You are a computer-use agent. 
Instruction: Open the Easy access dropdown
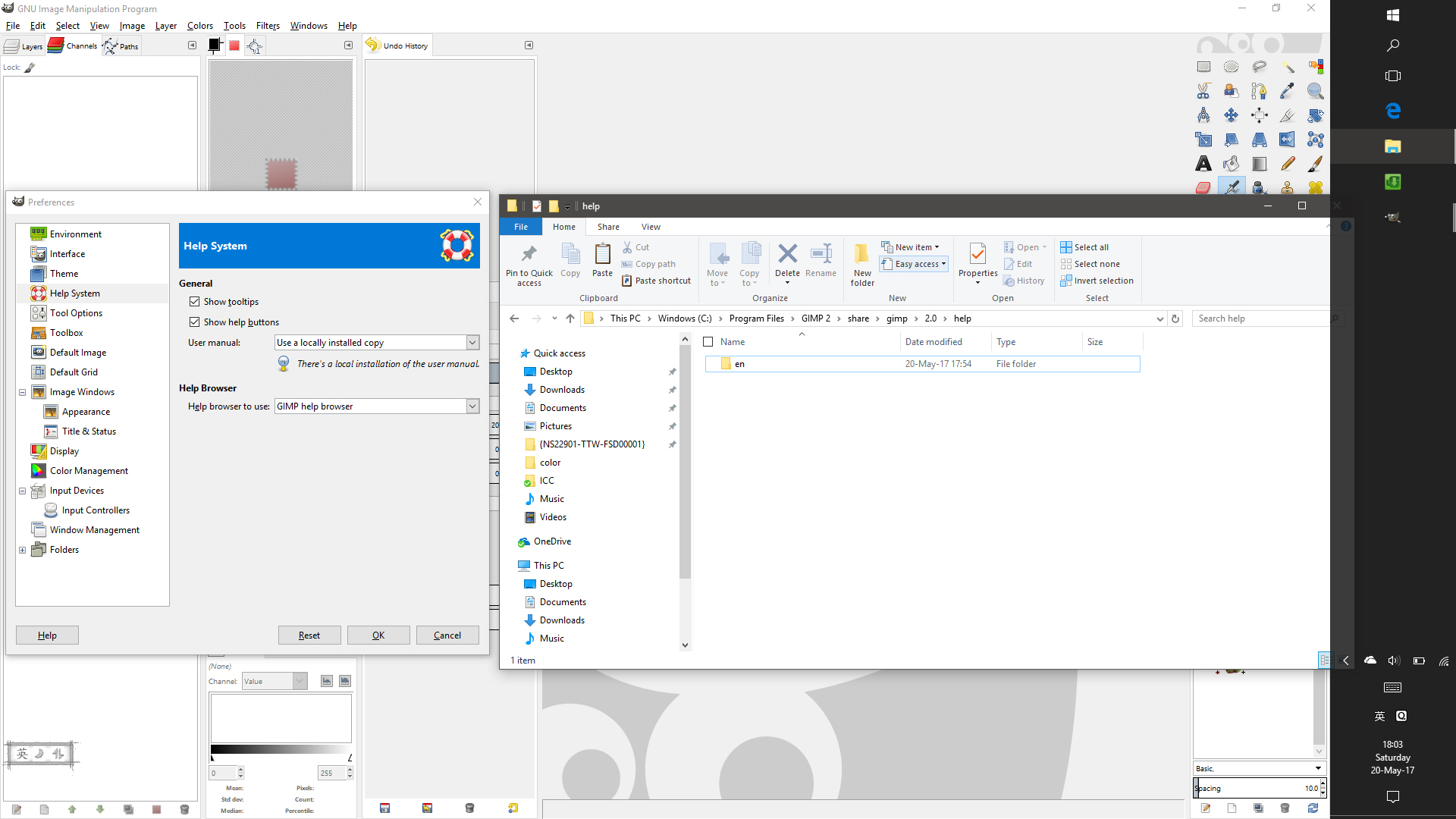[x=914, y=264]
